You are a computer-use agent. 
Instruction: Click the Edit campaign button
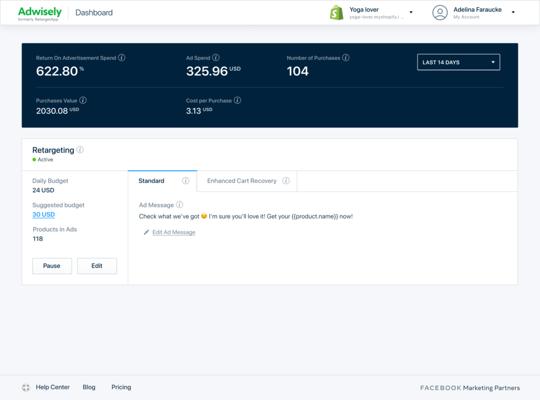pyautogui.click(x=97, y=266)
